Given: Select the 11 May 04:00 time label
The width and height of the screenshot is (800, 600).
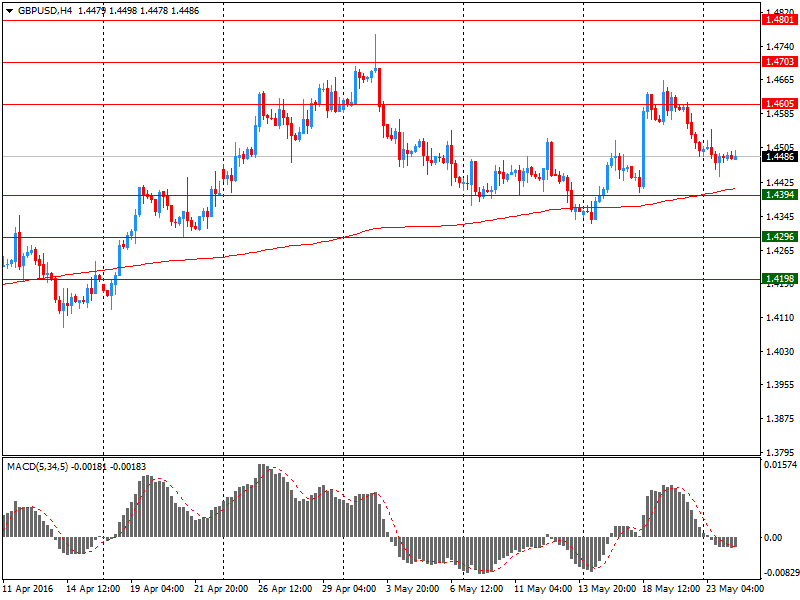Looking at the screenshot, I should click(543, 589).
